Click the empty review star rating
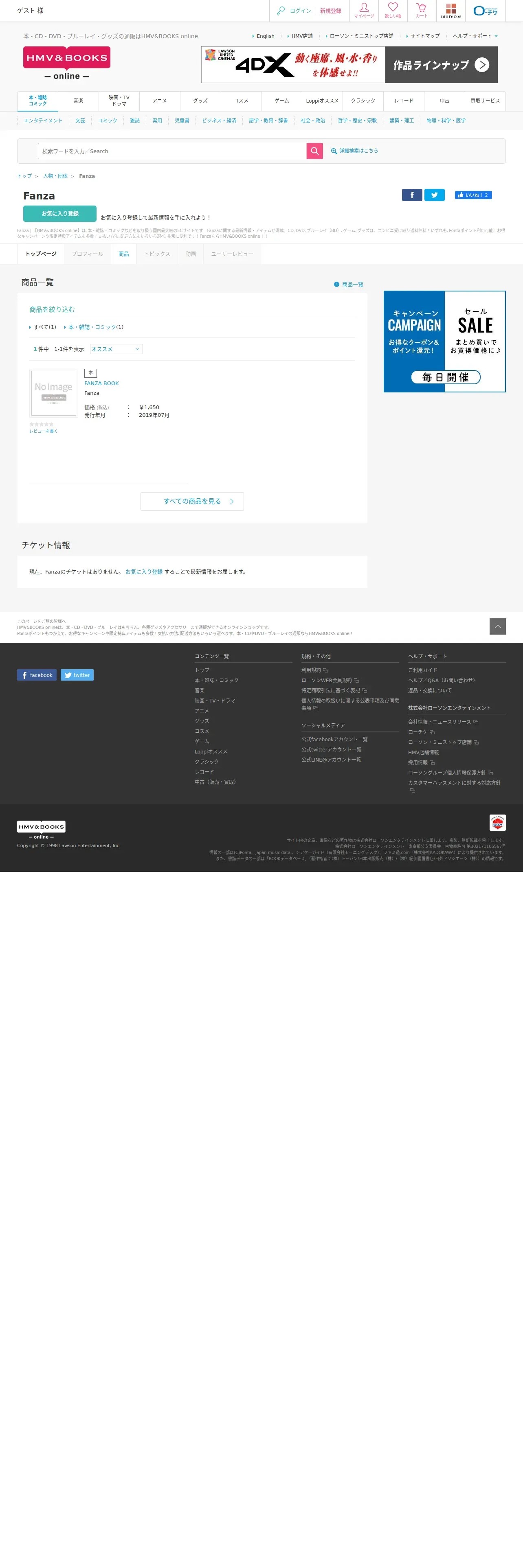 (42, 424)
